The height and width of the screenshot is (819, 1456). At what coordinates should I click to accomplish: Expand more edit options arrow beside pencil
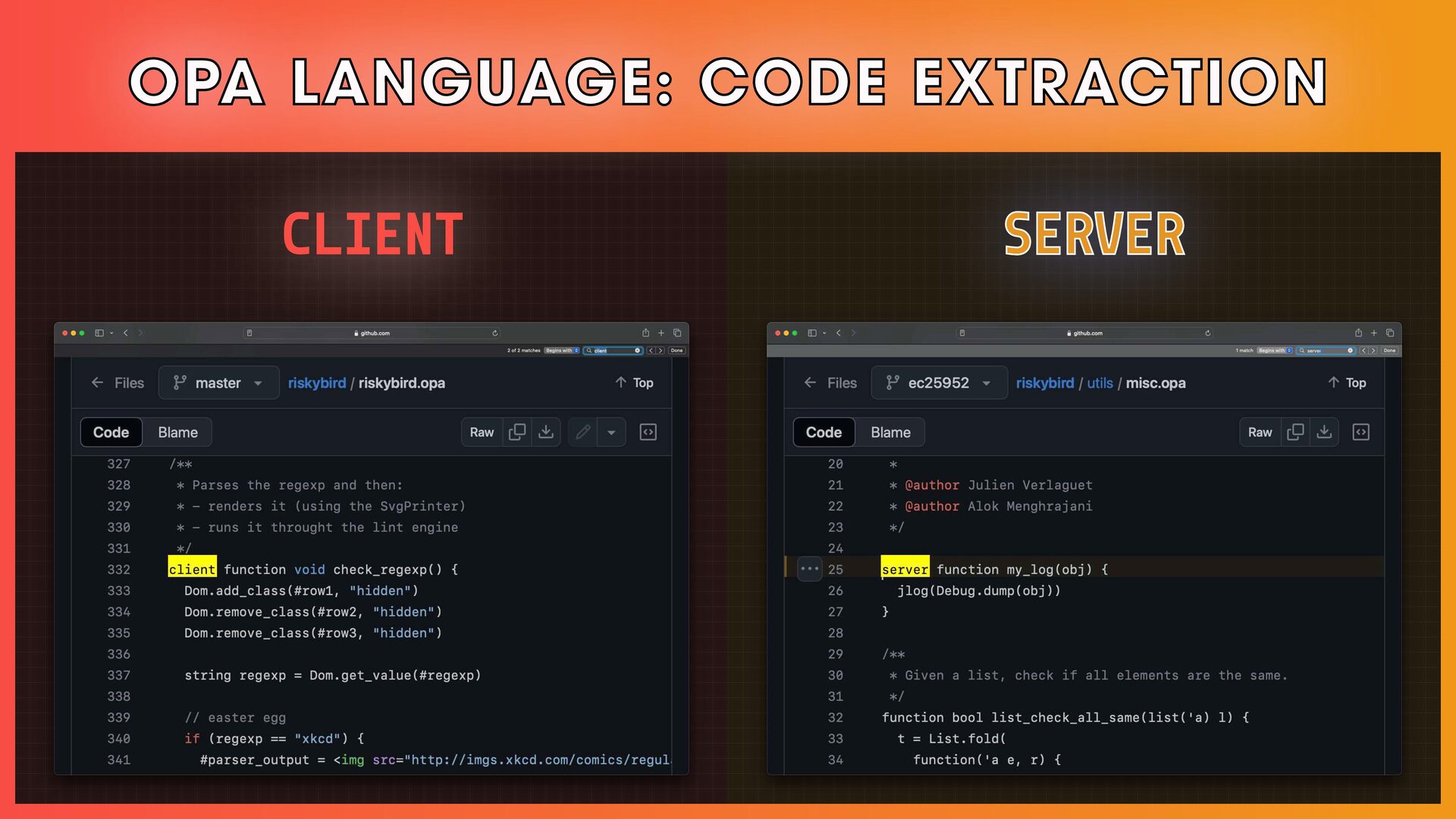611,432
